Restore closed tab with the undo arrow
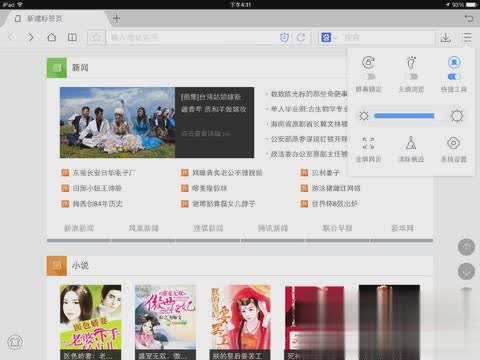480x360 pixels. [469, 18]
